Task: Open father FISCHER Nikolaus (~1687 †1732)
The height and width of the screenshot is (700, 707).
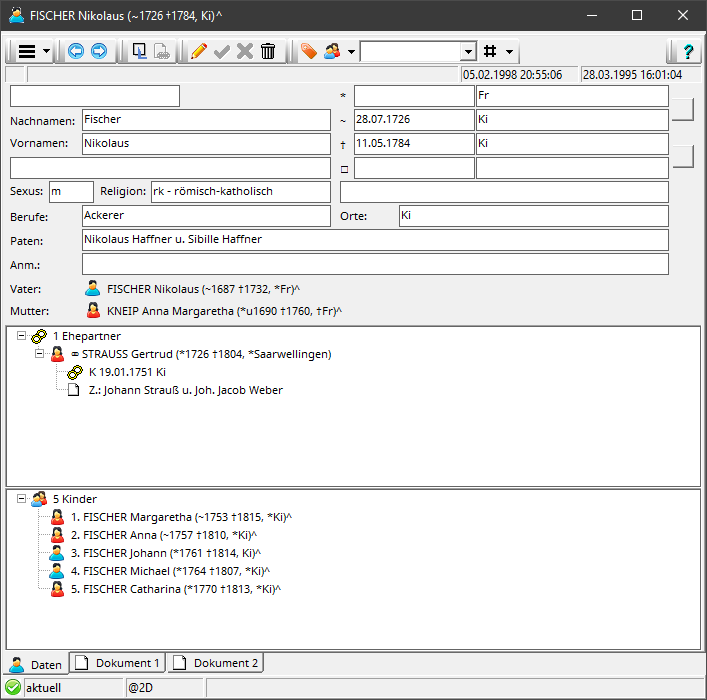Action: click(203, 289)
